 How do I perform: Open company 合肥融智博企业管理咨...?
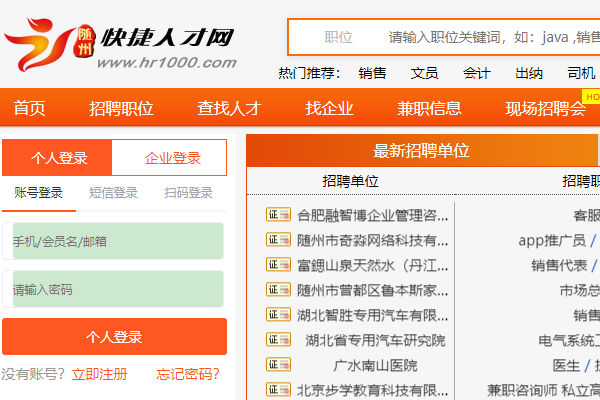coord(372,215)
